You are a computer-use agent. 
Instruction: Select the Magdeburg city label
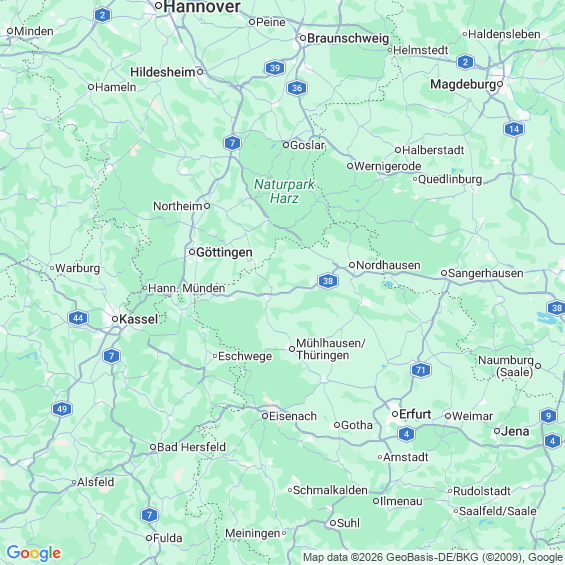(x=463, y=84)
